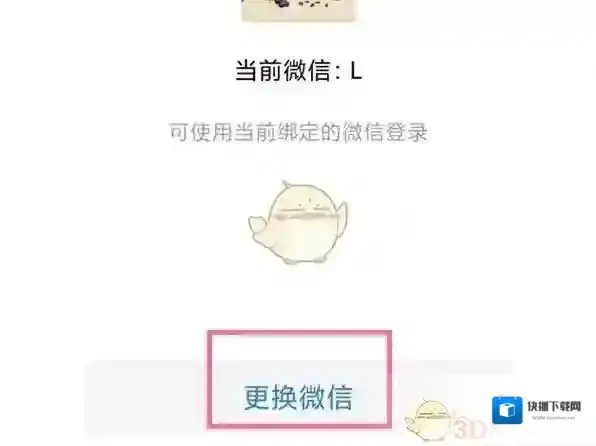
Task: Click the large chick mascot in center
Action: [298, 222]
